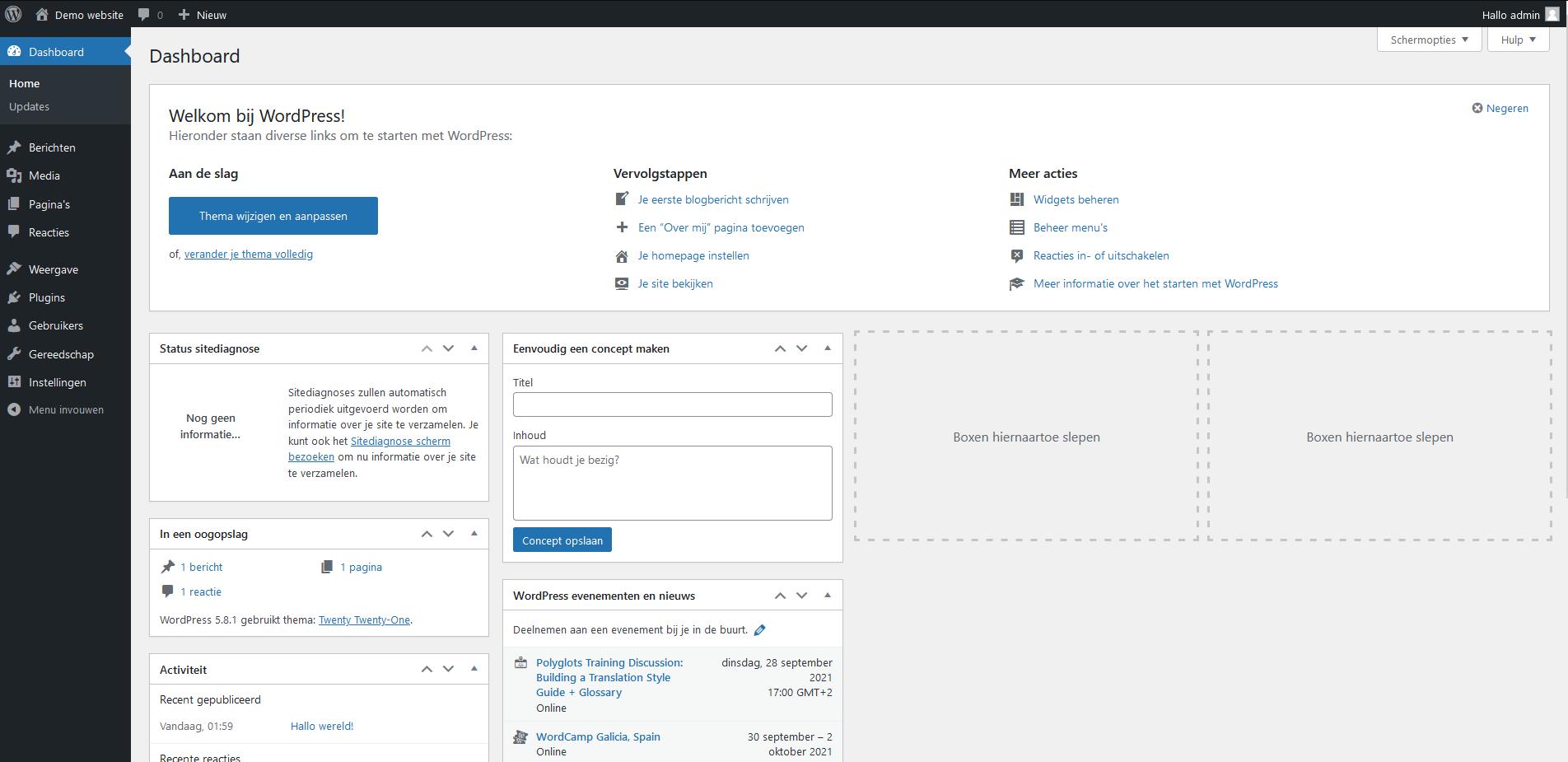Click the page scrollbar on the right edge

click(1565, 264)
